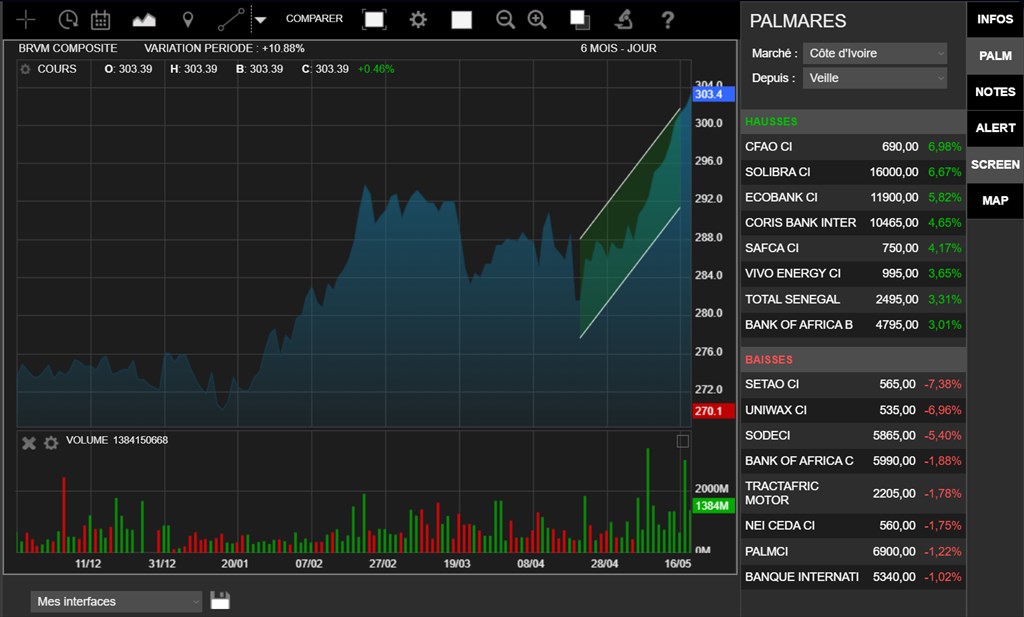1024x617 pixels.
Task: Open COURS indicator settings gear
Action: tap(25, 69)
